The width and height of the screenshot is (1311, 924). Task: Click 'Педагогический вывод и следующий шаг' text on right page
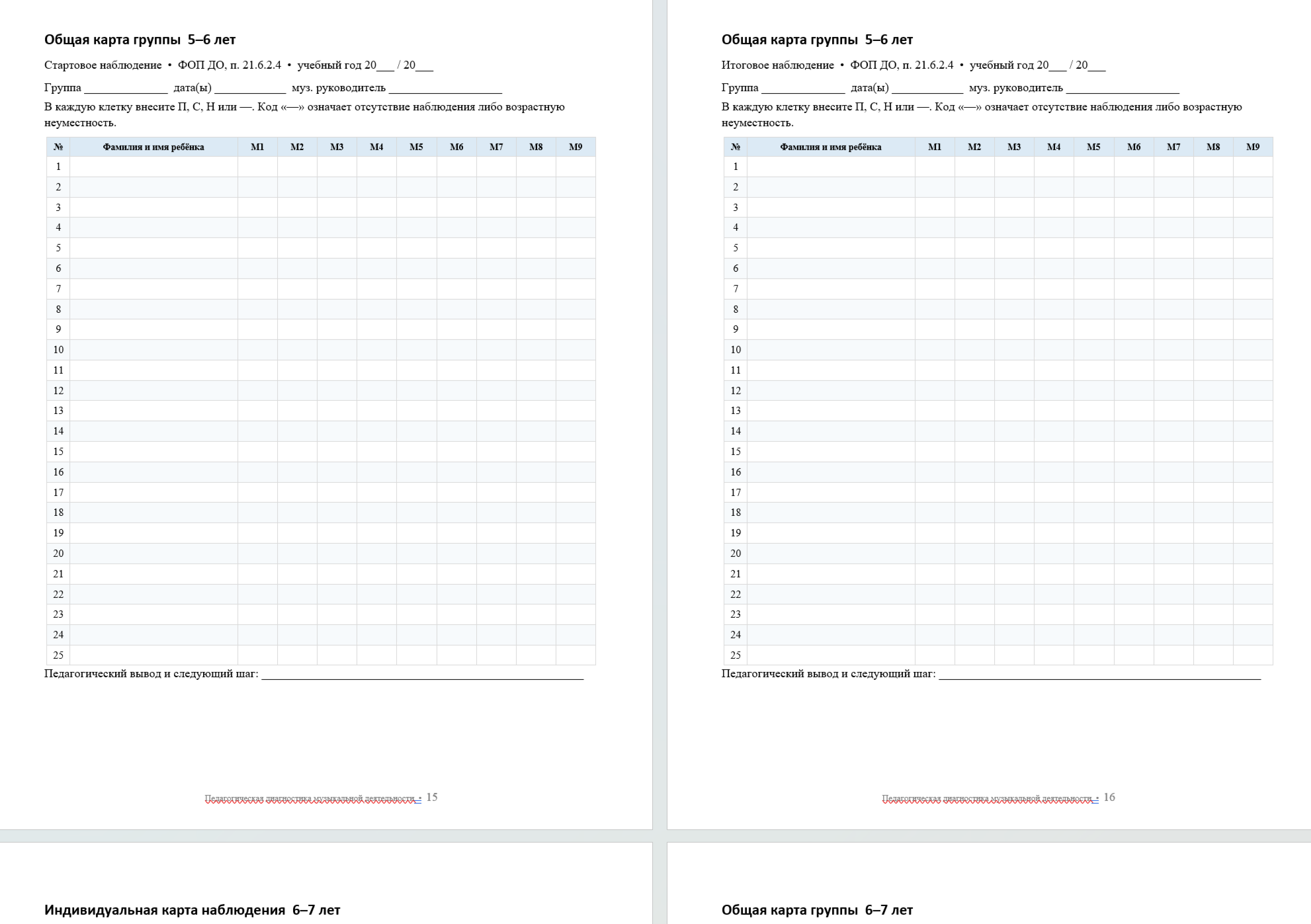coord(829,674)
